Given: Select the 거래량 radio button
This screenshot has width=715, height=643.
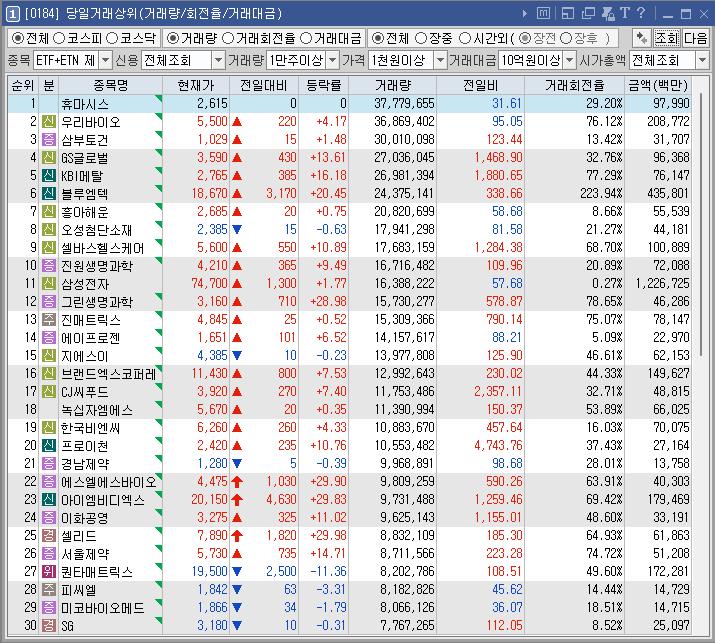Looking at the screenshot, I should [172, 38].
